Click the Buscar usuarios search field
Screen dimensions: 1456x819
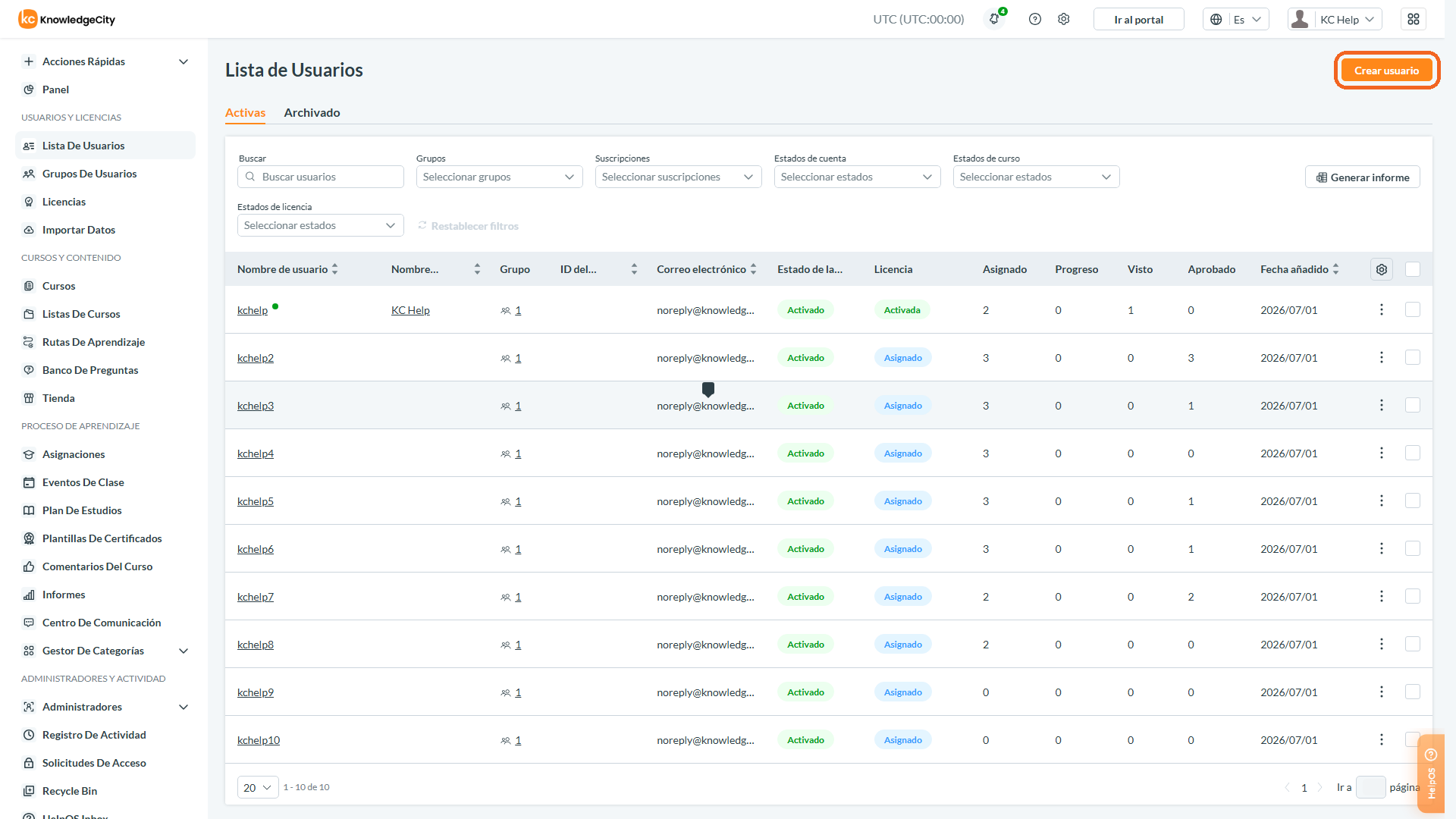320,177
